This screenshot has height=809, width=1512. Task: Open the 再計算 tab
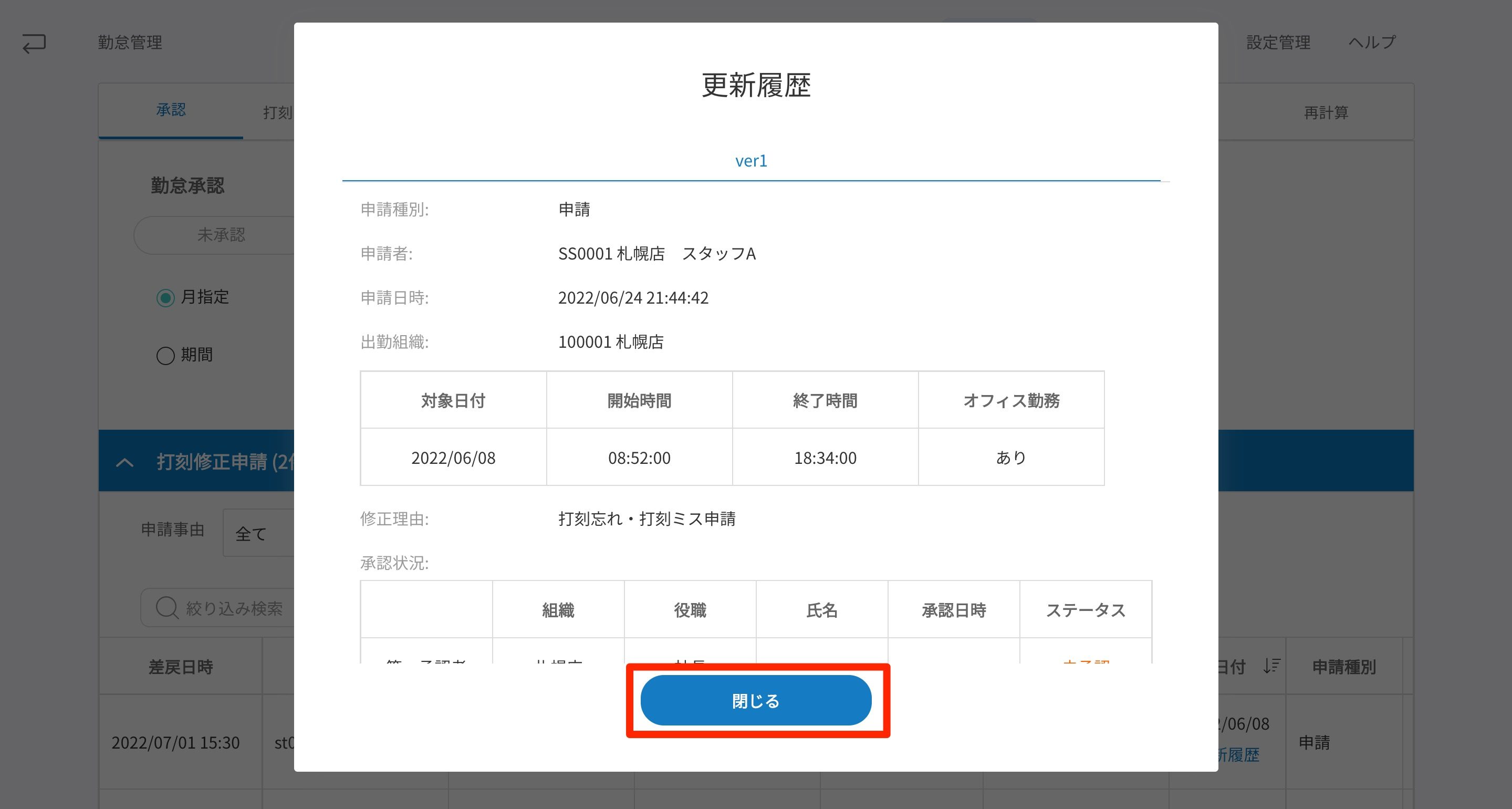point(1326,112)
